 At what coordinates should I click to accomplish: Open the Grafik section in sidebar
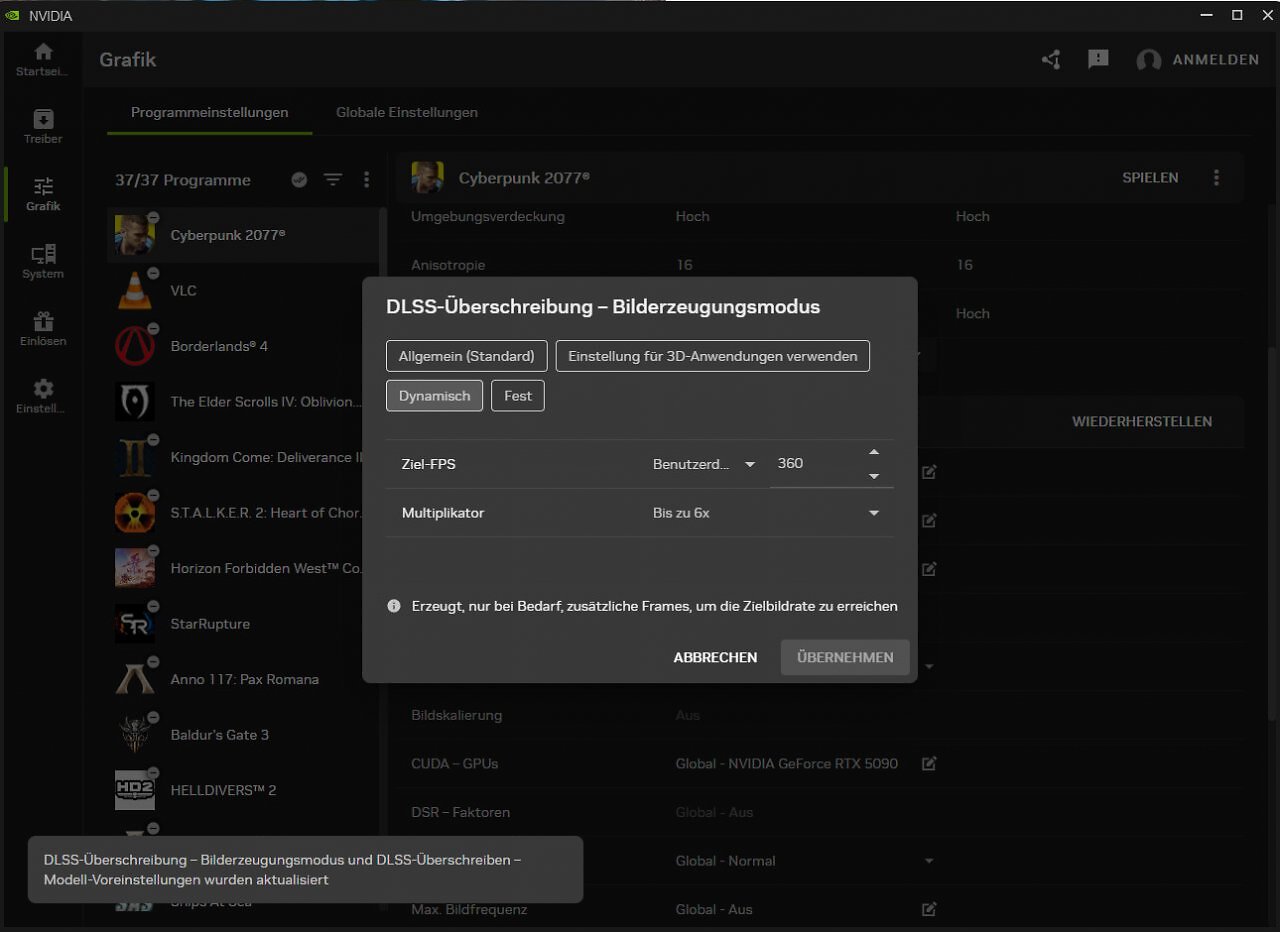[x=43, y=194]
